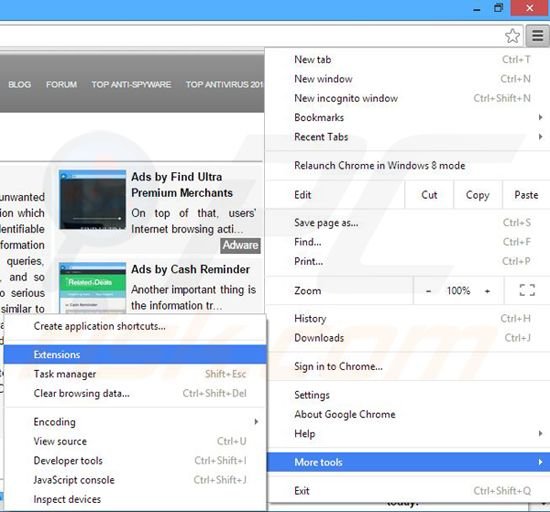550x512 pixels.
Task: Click the FORUM navigation link
Action: pos(61,85)
